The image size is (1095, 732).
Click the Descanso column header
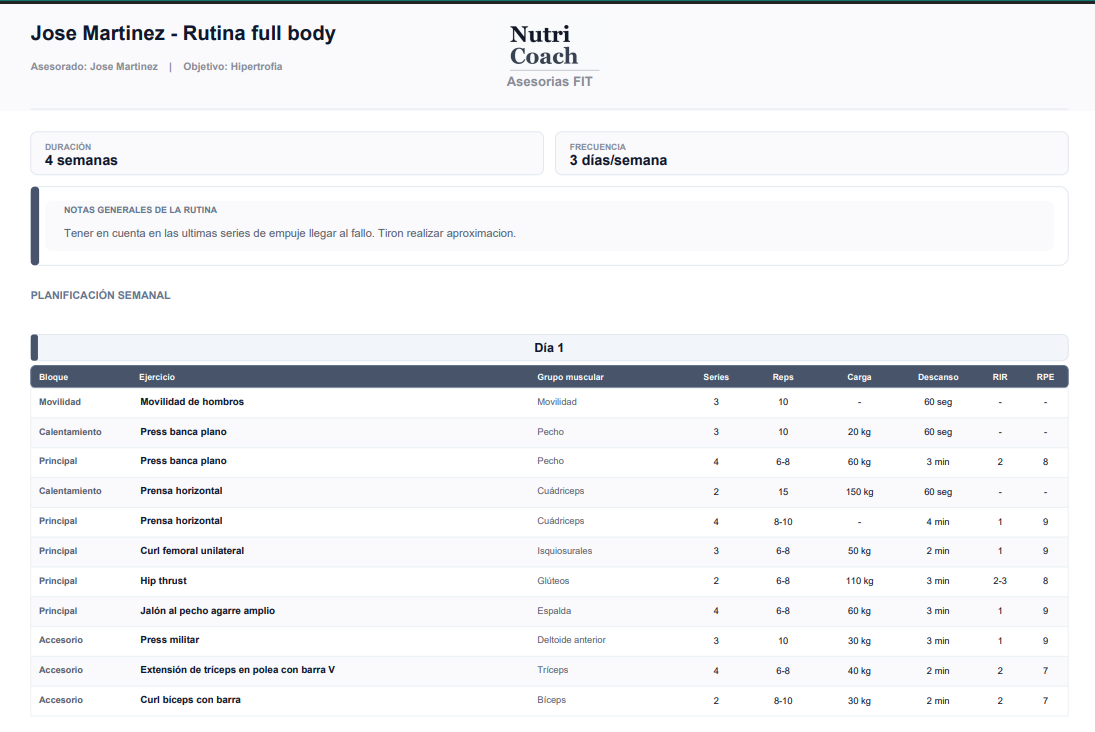(938, 377)
